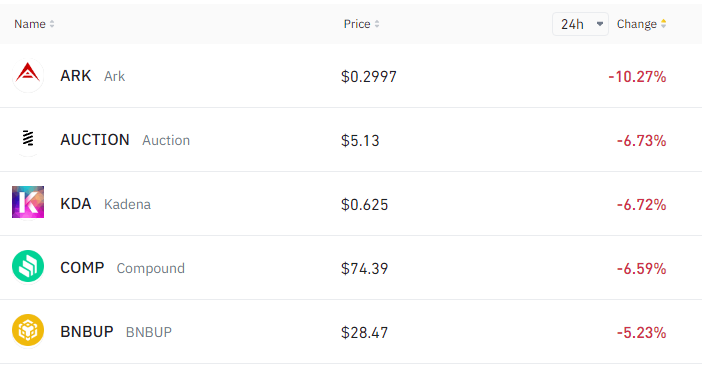Click the Name column header
The width and height of the screenshot is (702, 369).
tap(30, 24)
